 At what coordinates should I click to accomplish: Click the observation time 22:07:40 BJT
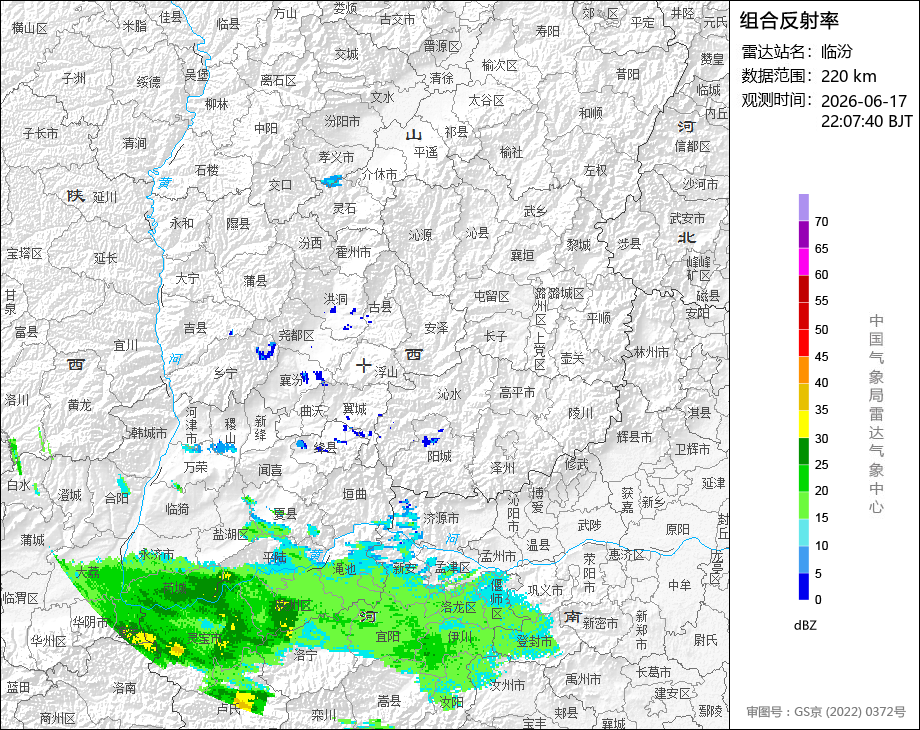coord(867,121)
